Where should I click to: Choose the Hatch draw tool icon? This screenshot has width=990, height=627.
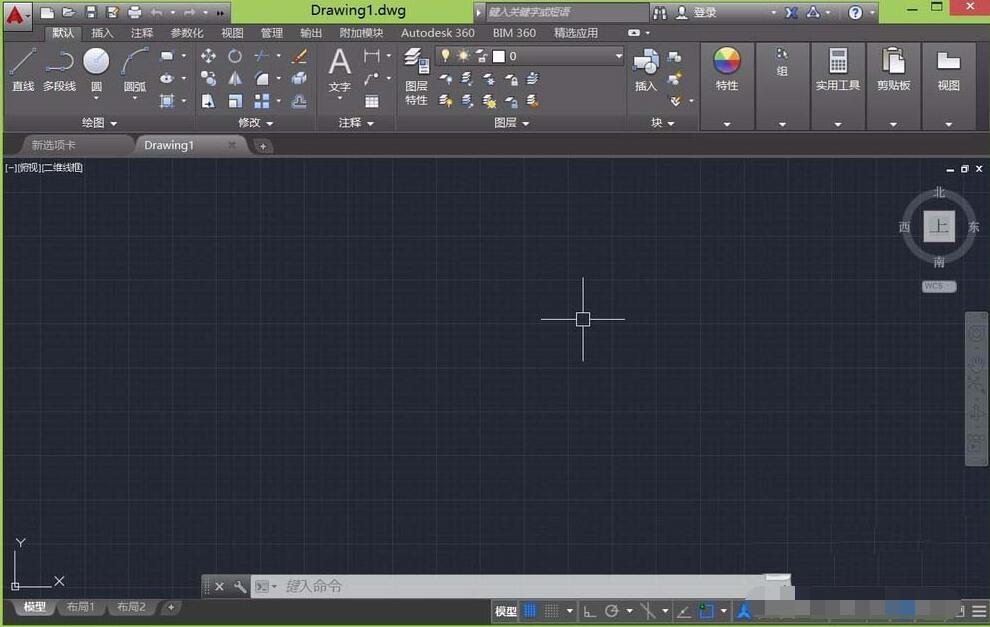click(167, 101)
